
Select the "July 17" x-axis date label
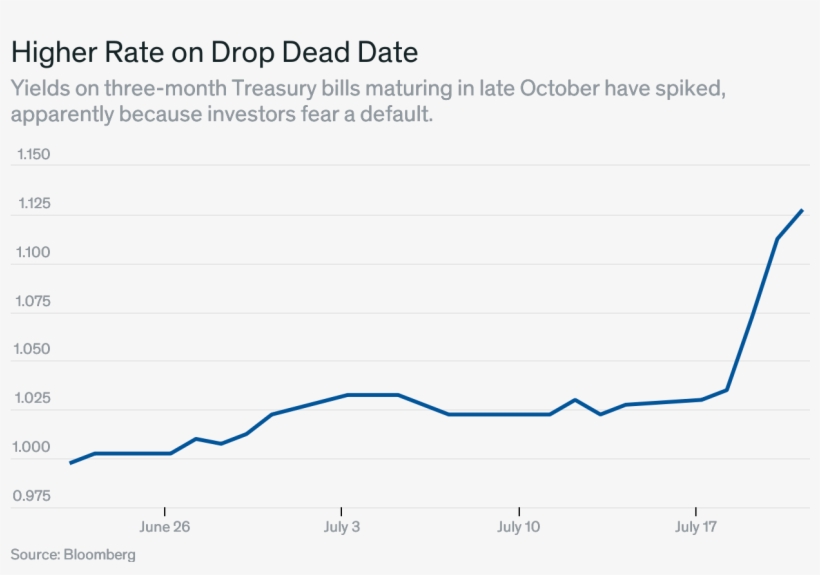coord(696,527)
